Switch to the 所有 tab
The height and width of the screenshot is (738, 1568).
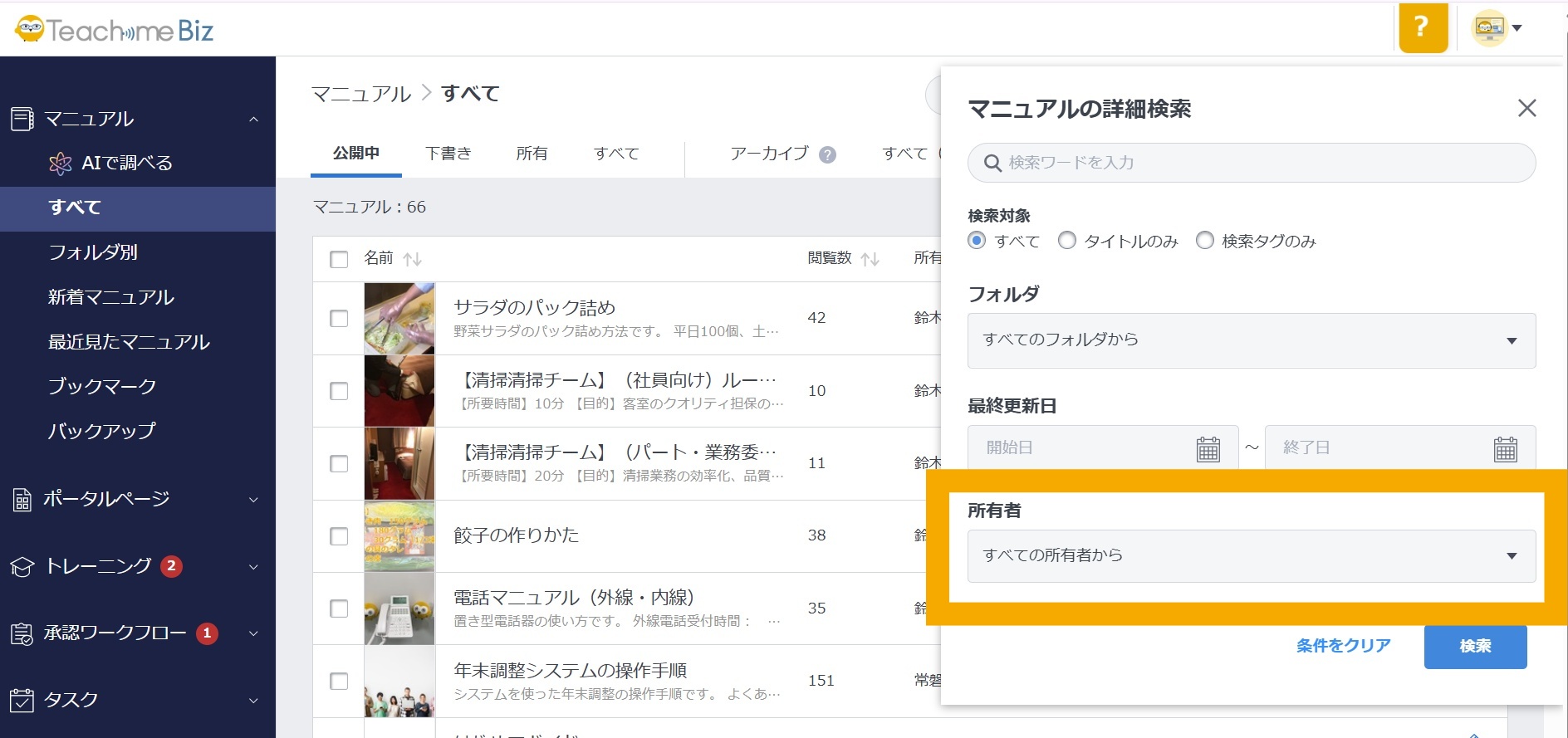click(x=532, y=154)
